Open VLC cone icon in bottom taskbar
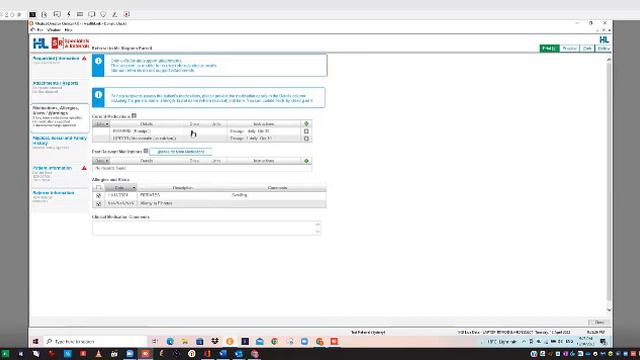640x360 pixels. pyautogui.click(x=98, y=354)
